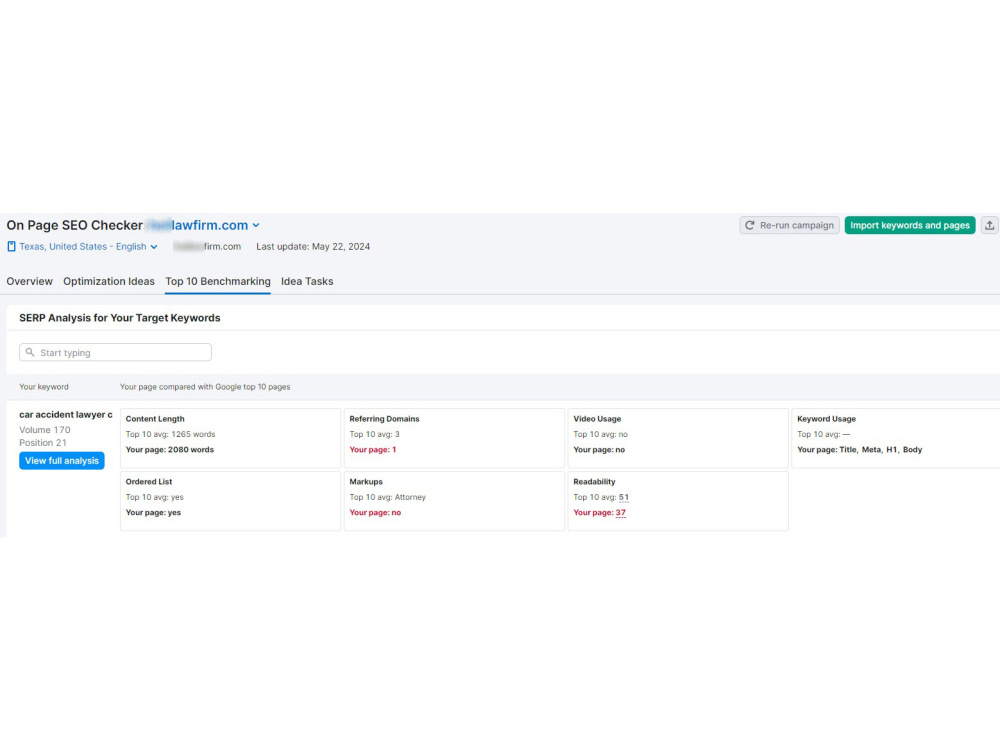Image resolution: width=1000 pixels, height=750 pixels.
Task: Click 'Last update: May 22, 2024' text
Action: pyautogui.click(x=312, y=246)
